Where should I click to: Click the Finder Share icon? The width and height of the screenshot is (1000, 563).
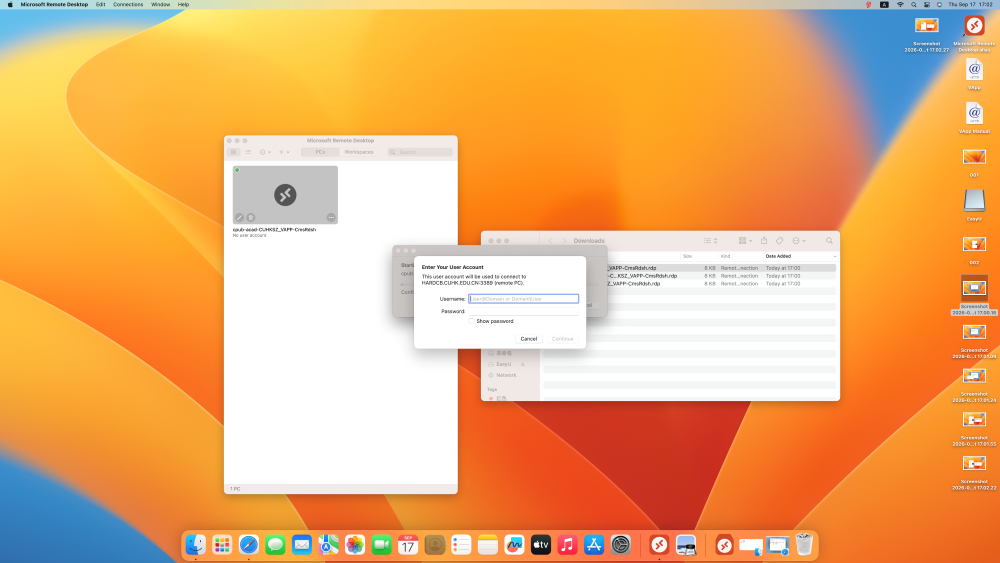(764, 240)
